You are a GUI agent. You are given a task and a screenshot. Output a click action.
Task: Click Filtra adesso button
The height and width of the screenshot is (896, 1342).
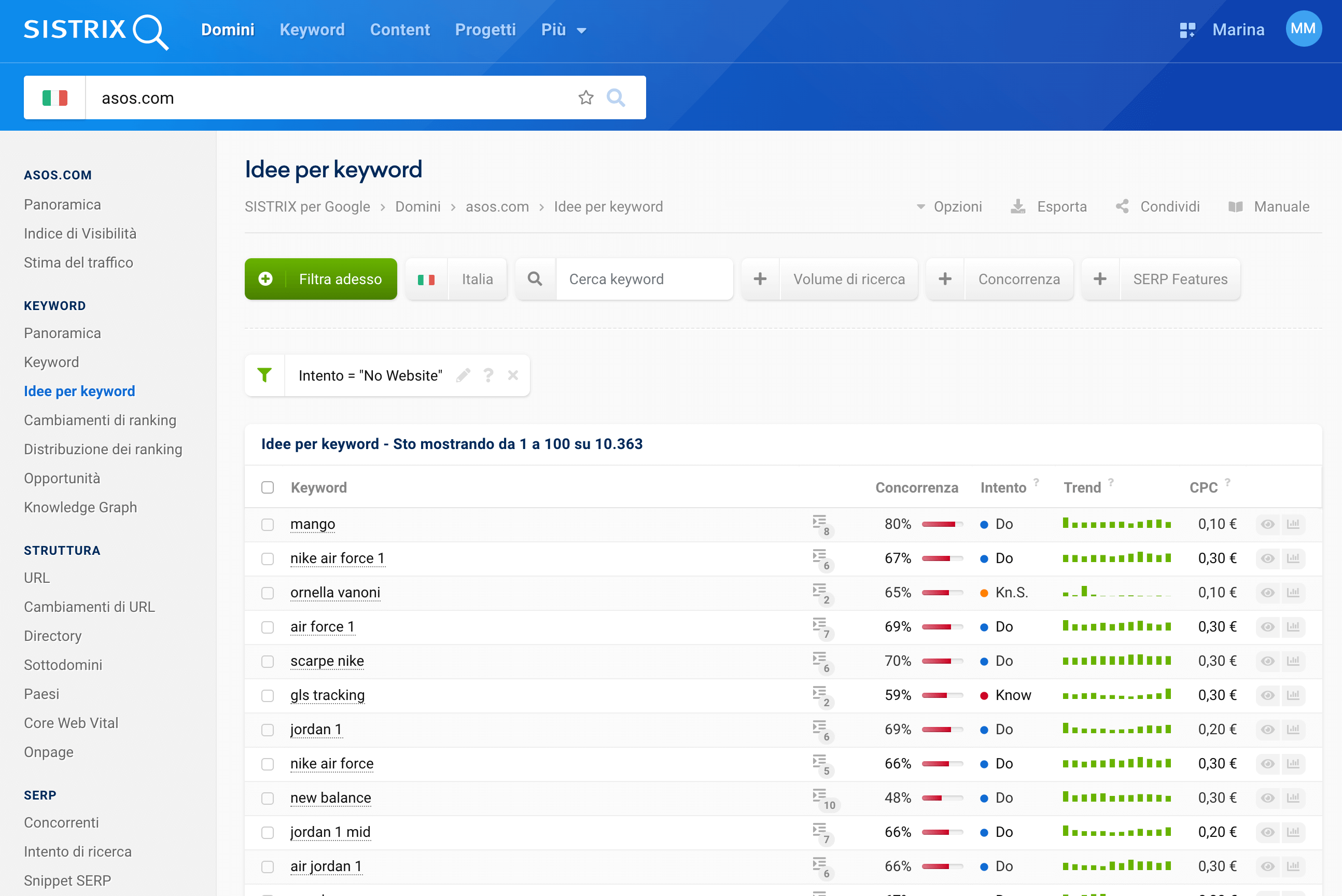click(x=321, y=278)
